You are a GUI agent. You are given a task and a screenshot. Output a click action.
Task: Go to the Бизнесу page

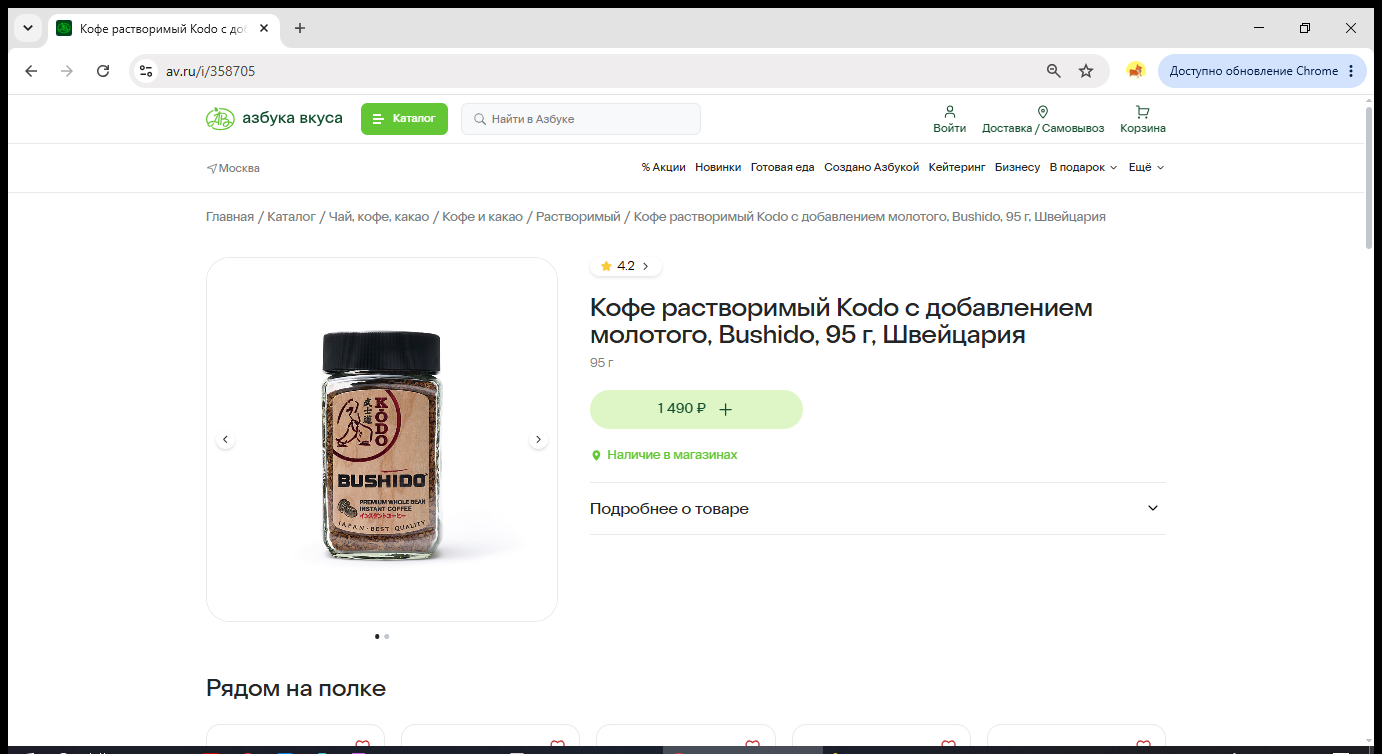1017,168
